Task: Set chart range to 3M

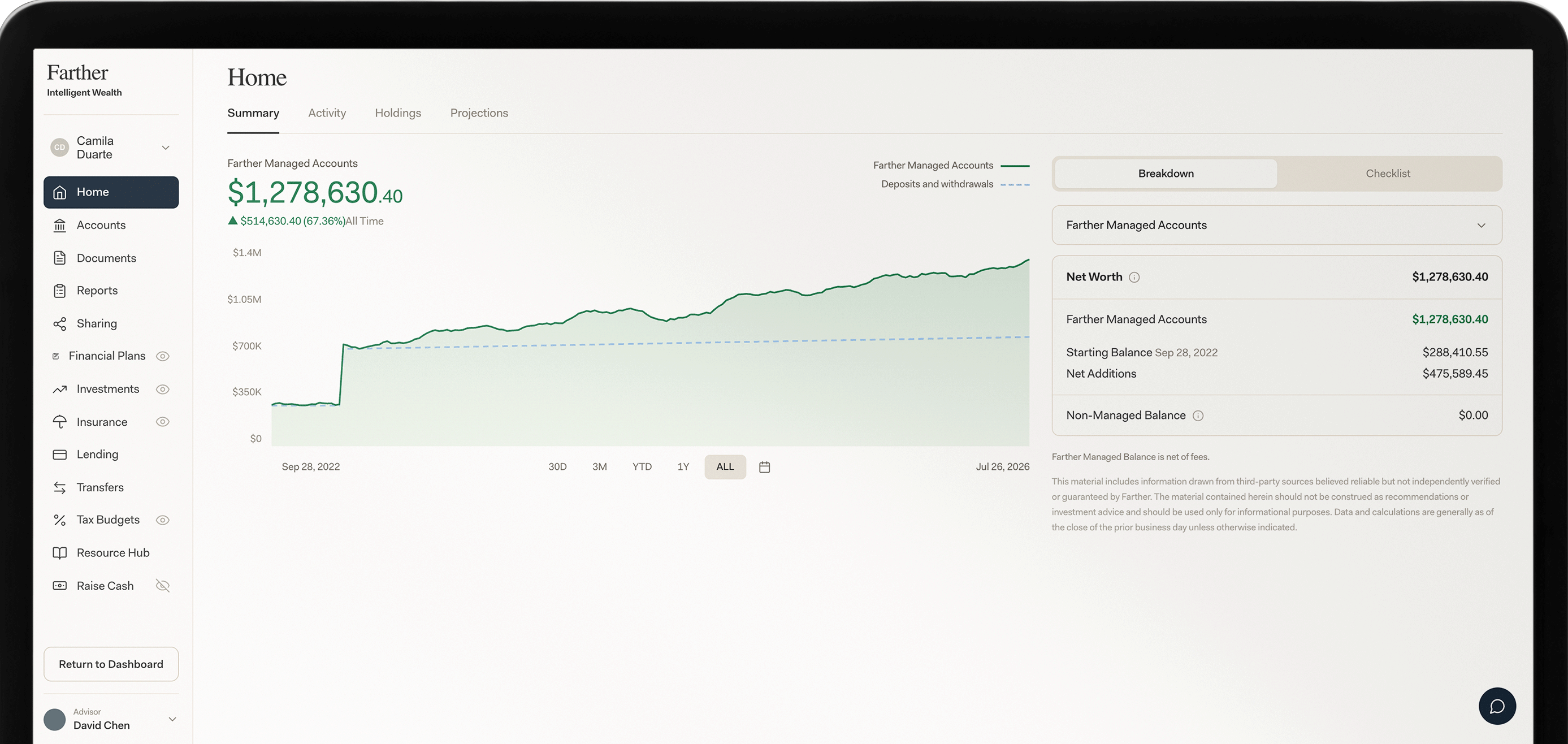Action: click(600, 467)
